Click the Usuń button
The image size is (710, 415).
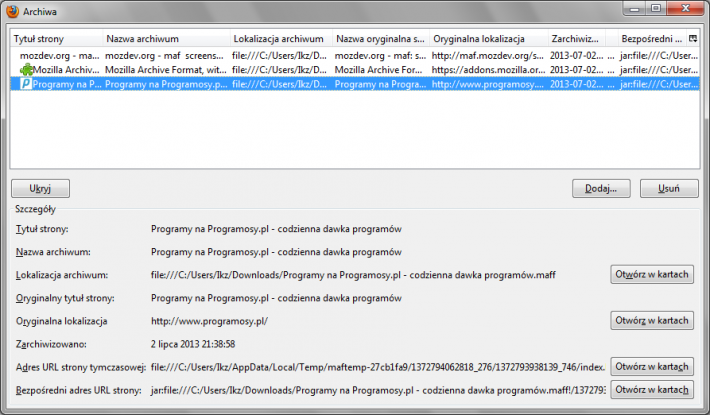[x=669, y=189]
